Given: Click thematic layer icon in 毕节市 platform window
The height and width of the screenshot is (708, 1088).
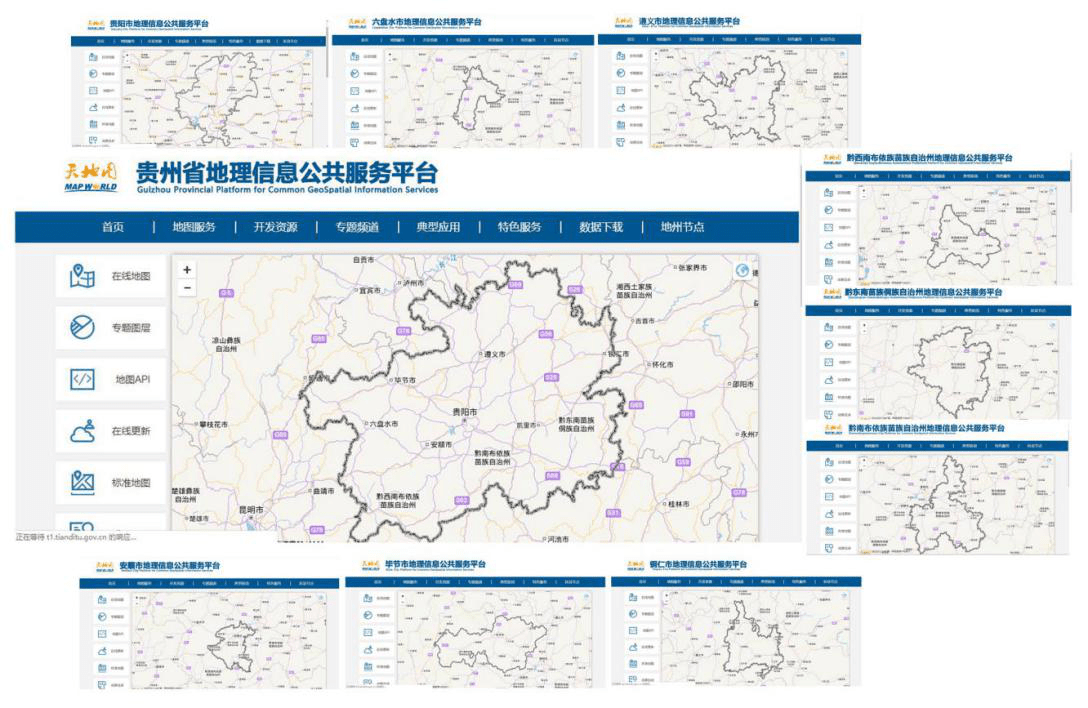Looking at the screenshot, I should point(368,615).
